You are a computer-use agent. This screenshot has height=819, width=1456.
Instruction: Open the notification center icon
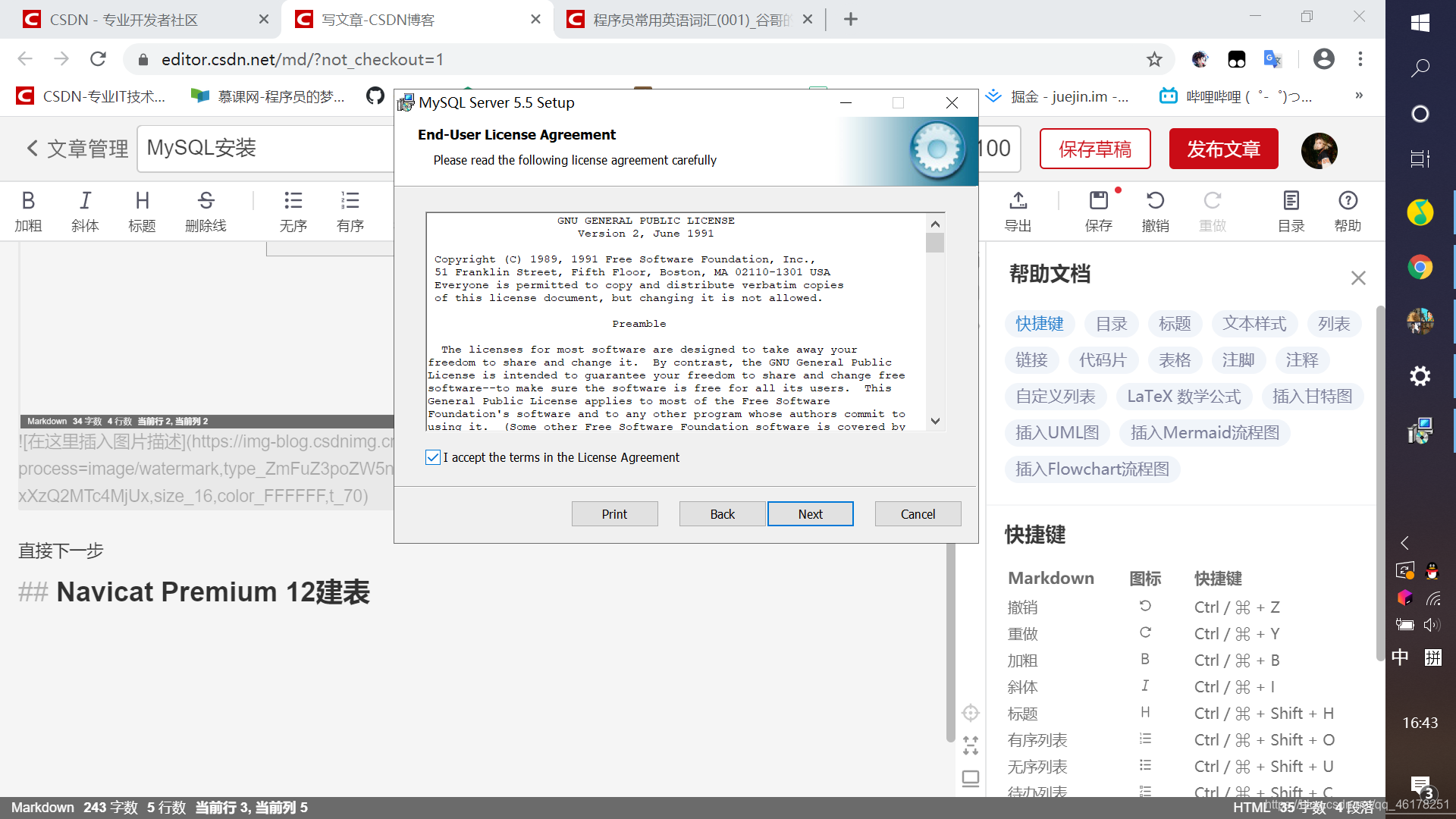(x=1421, y=786)
